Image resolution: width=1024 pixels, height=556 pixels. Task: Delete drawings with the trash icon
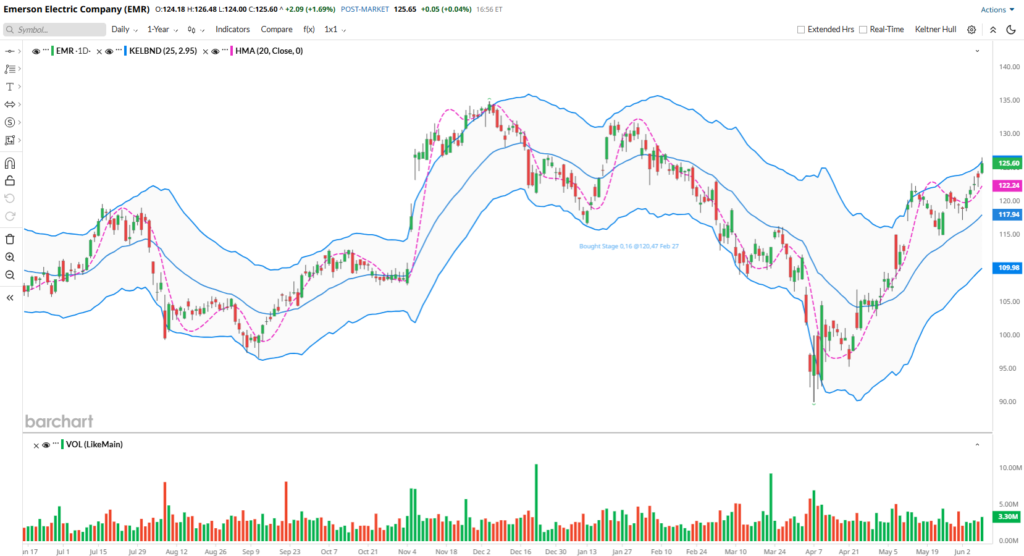point(10,239)
